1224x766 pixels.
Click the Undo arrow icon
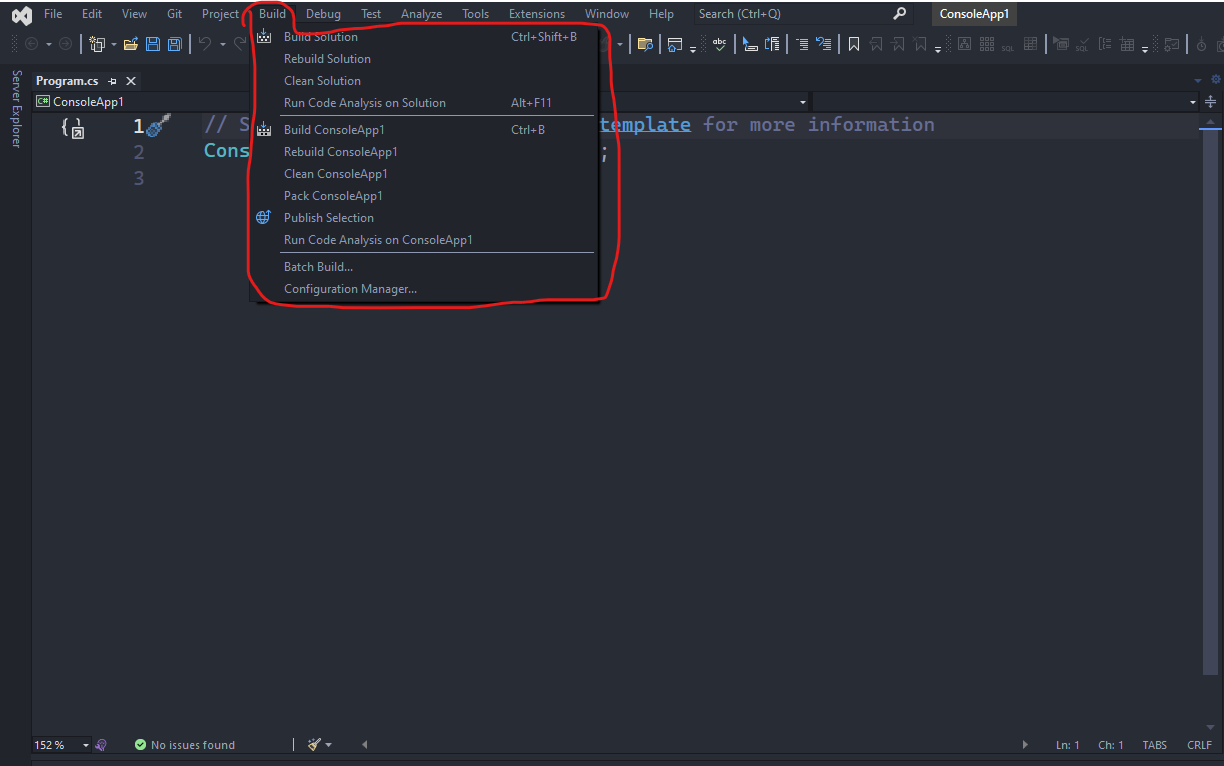[x=204, y=44]
